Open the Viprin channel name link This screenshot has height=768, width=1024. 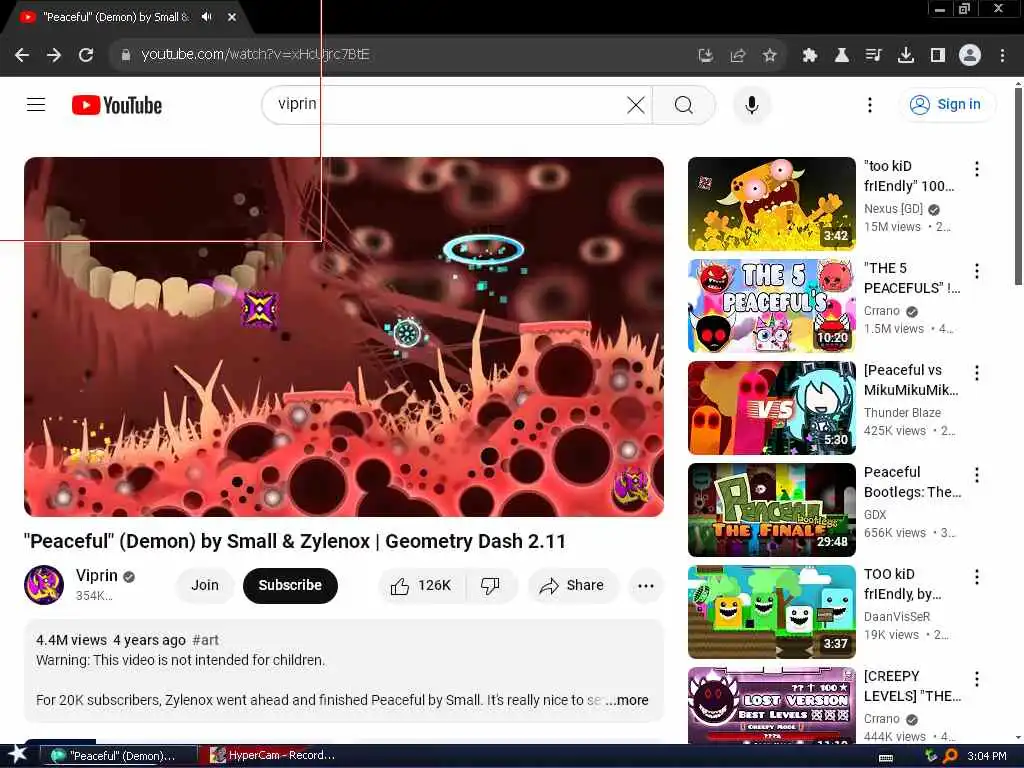click(97, 575)
